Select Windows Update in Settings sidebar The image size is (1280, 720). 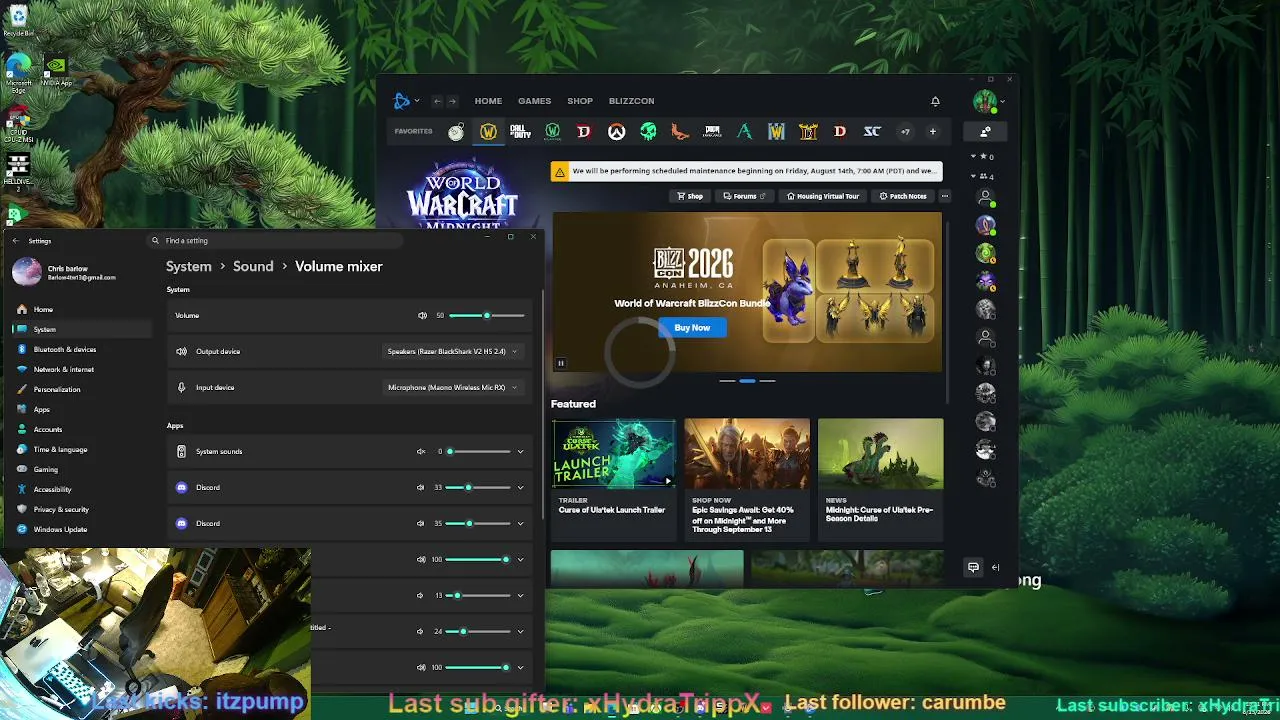(60, 530)
